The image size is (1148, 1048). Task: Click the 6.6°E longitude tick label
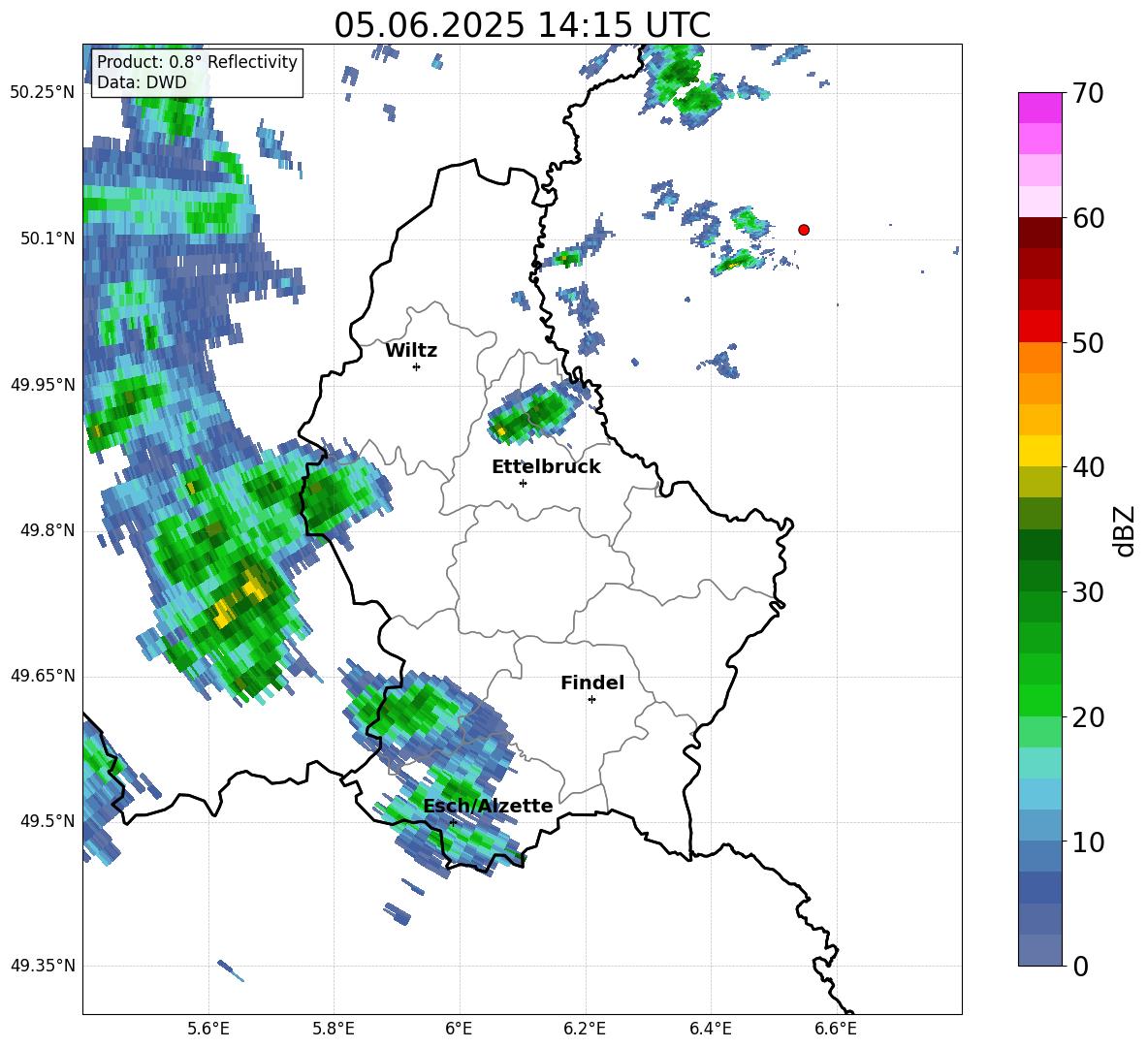pos(836,1029)
